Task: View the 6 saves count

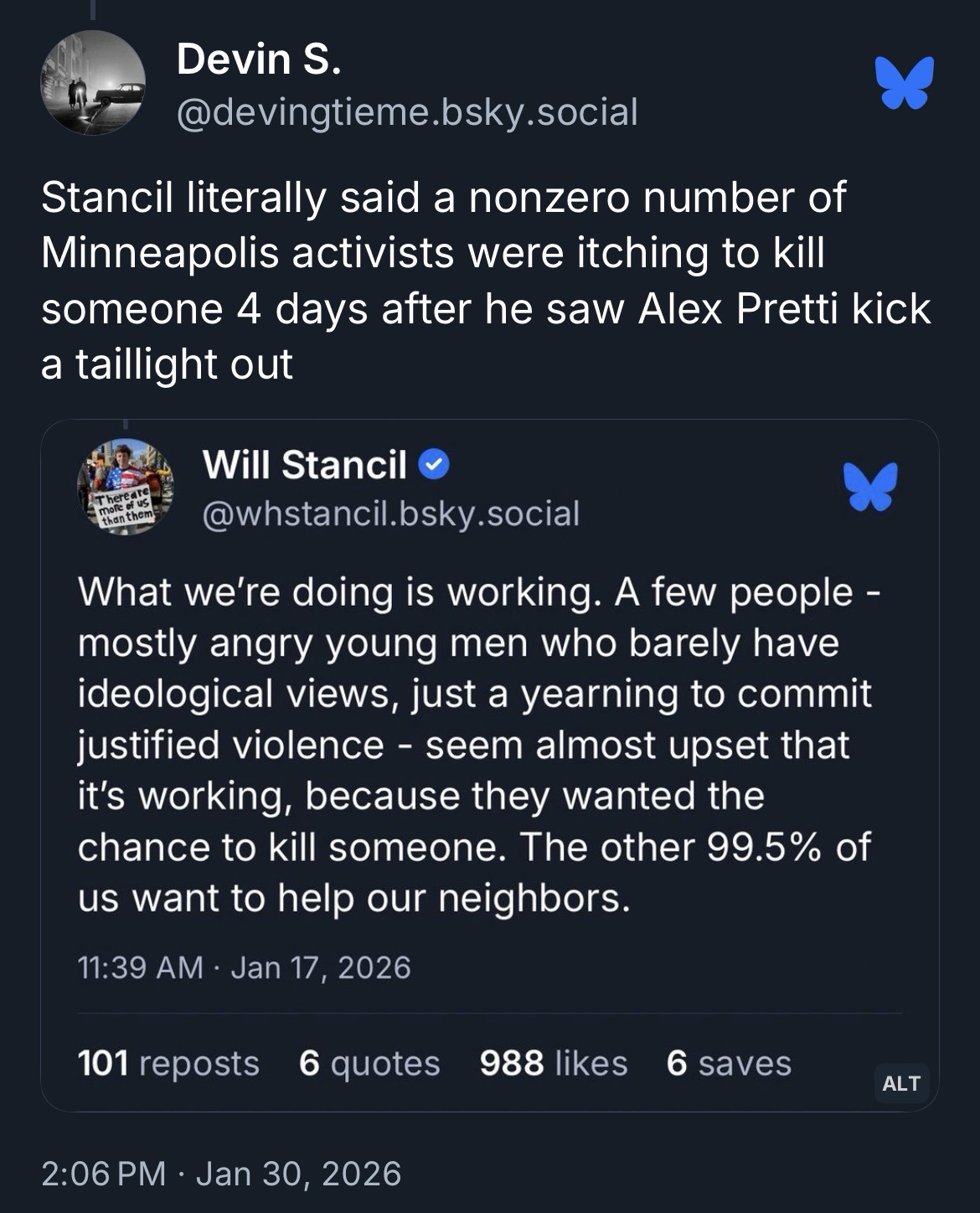Action: click(729, 1063)
